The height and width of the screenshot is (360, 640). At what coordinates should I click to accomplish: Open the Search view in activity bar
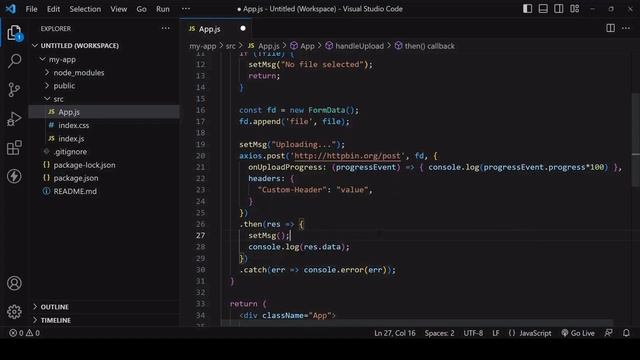(x=14, y=61)
